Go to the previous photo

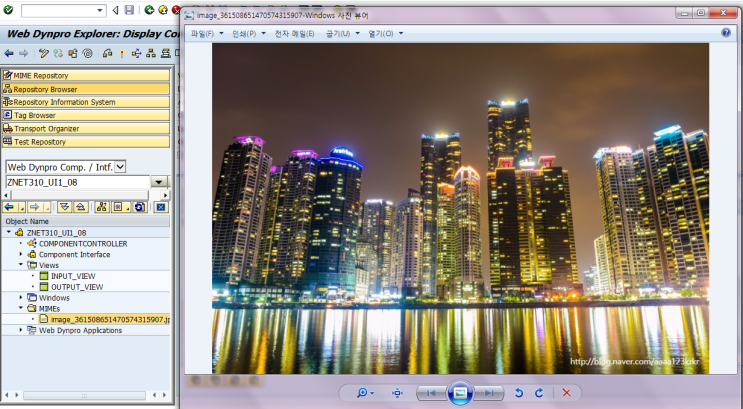(431, 393)
